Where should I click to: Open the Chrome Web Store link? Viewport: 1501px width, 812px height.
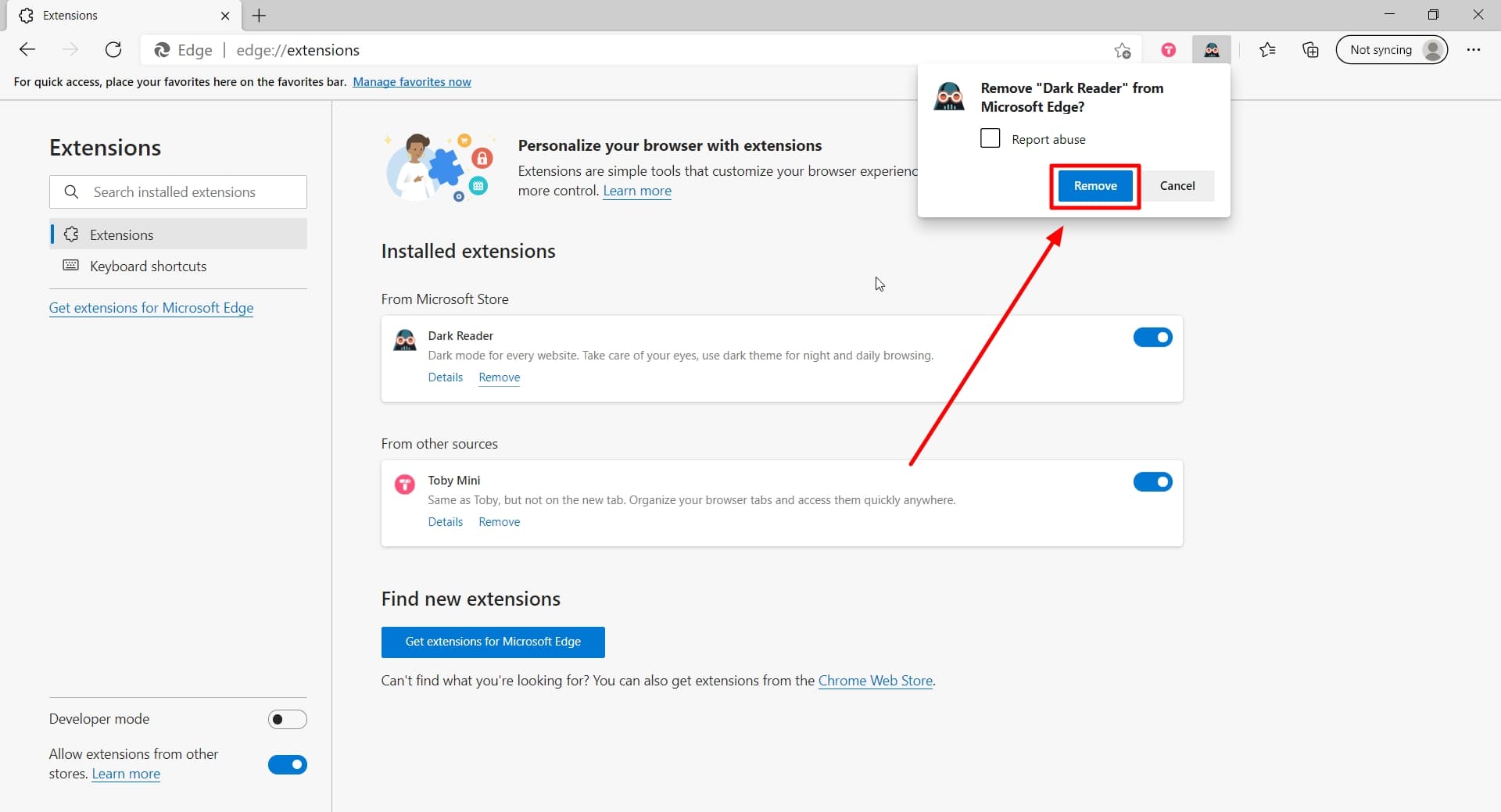(876, 681)
